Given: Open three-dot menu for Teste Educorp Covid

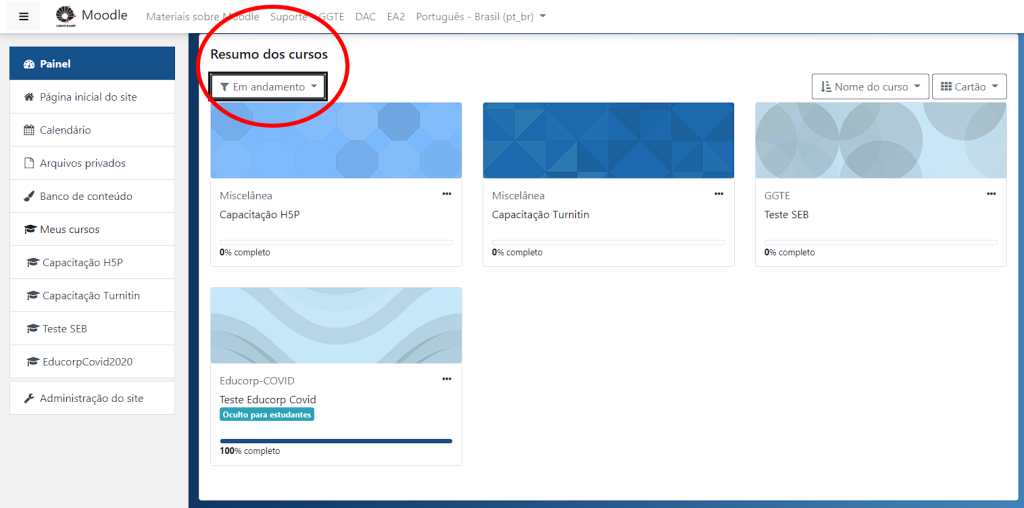Looking at the screenshot, I should (447, 379).
